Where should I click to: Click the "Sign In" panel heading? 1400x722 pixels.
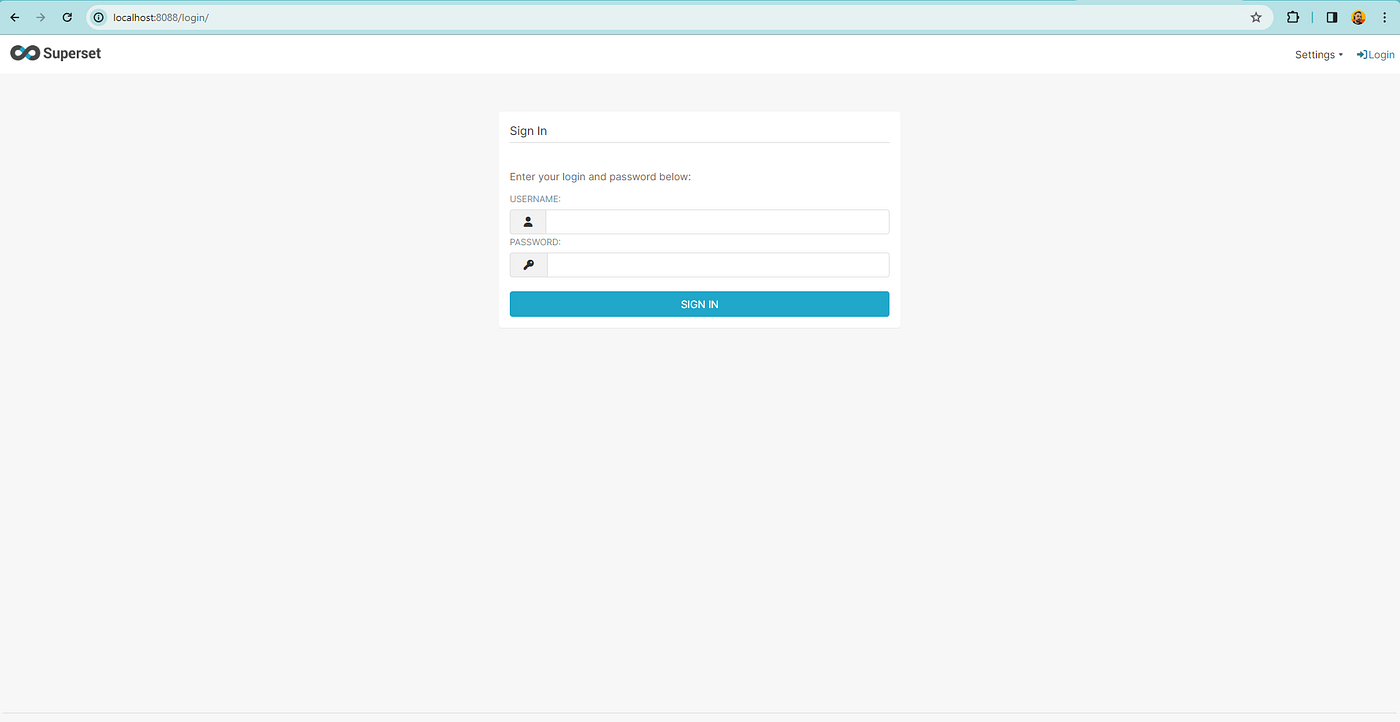click(x=528, y=131)
